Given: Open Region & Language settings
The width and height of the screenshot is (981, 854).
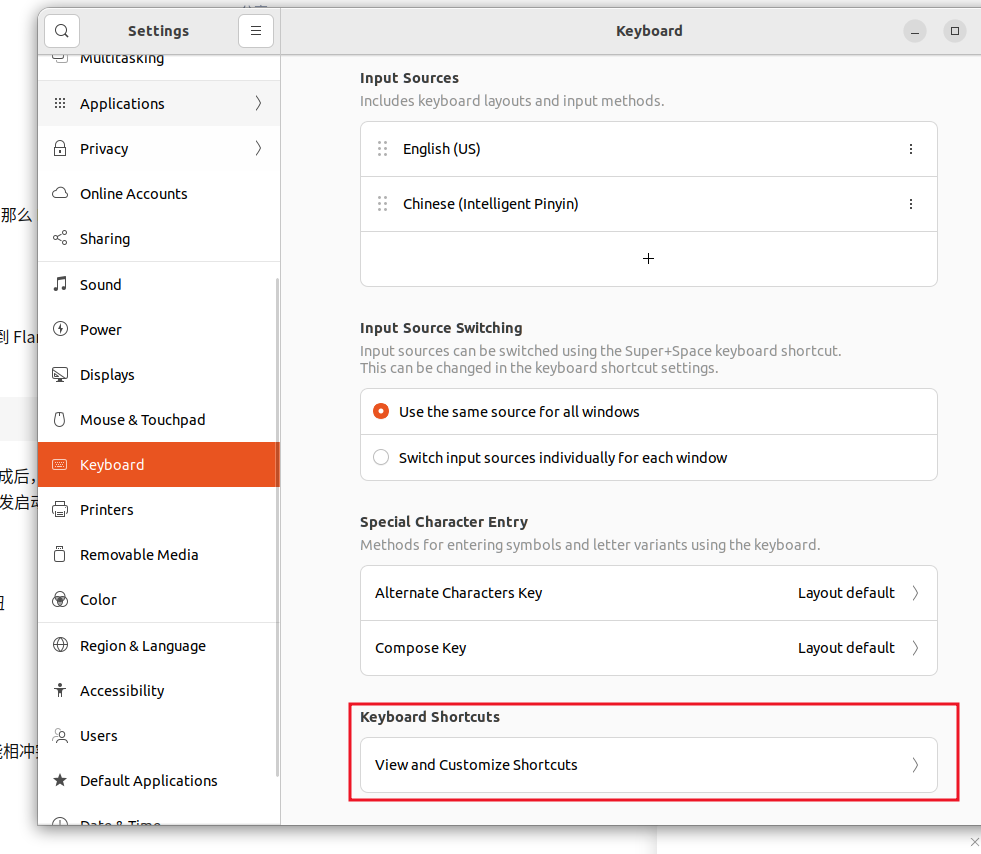Looking at the screenshot, I should click(x=158, y=645).
